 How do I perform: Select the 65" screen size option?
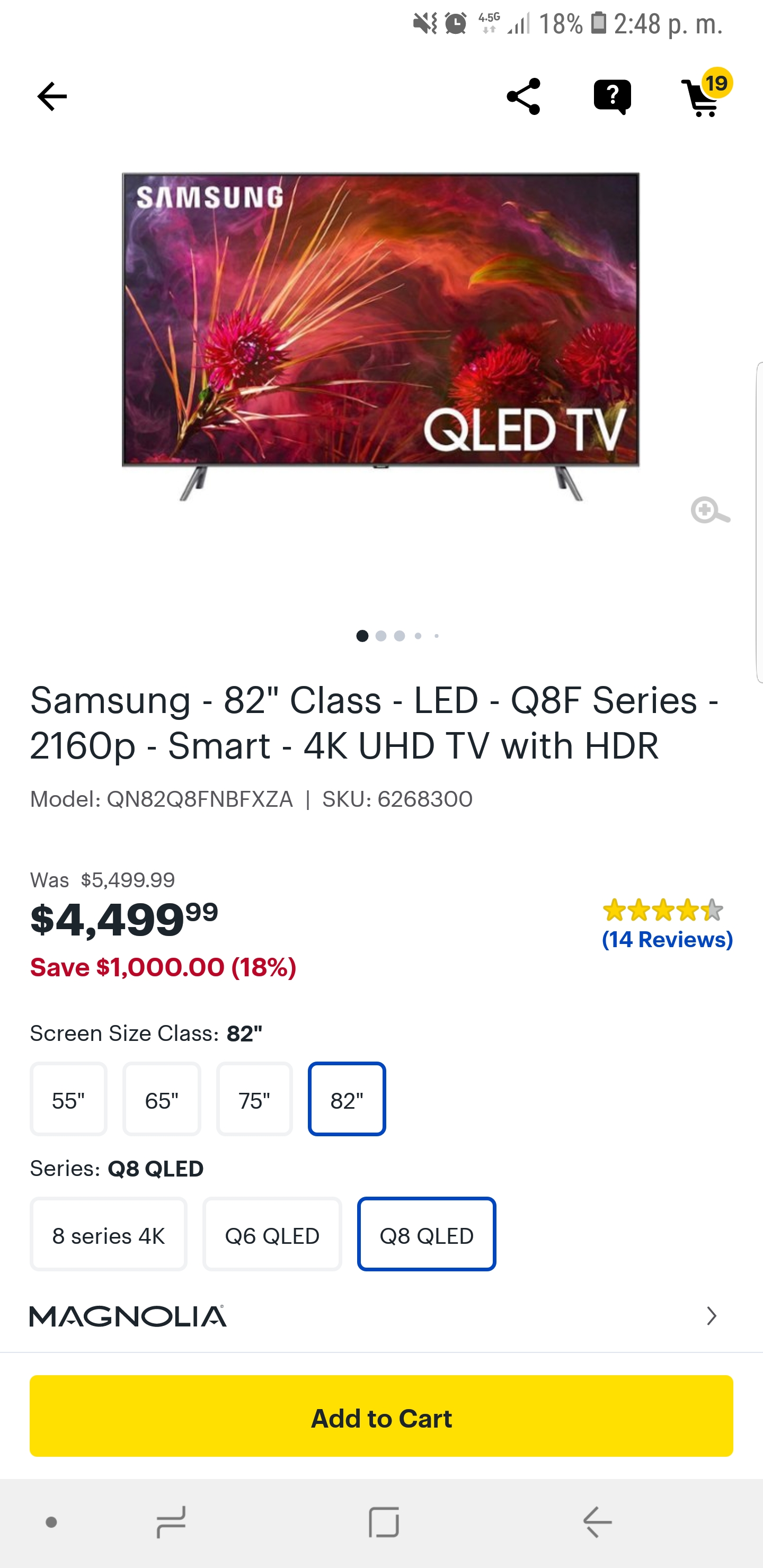(x=162, y=1099)
